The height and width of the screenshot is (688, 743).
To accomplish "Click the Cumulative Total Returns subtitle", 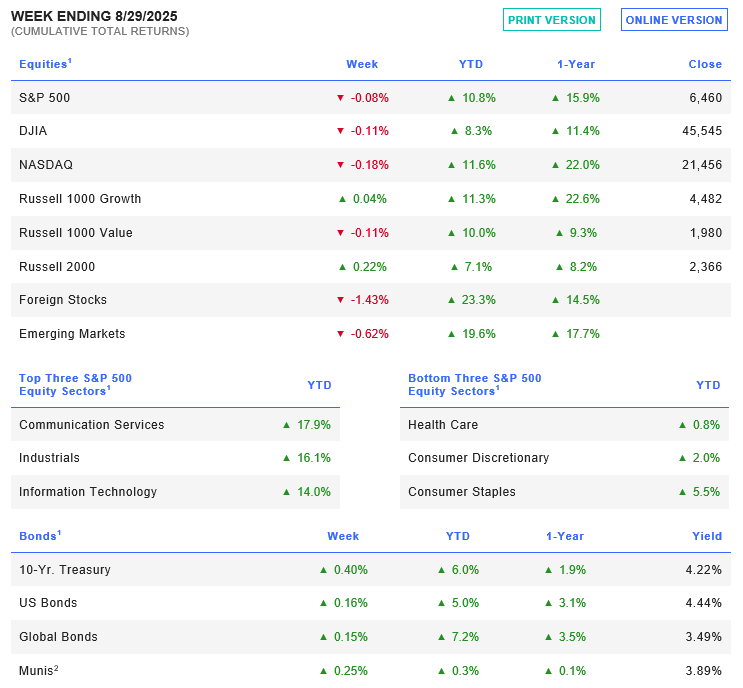I will 100,31.
